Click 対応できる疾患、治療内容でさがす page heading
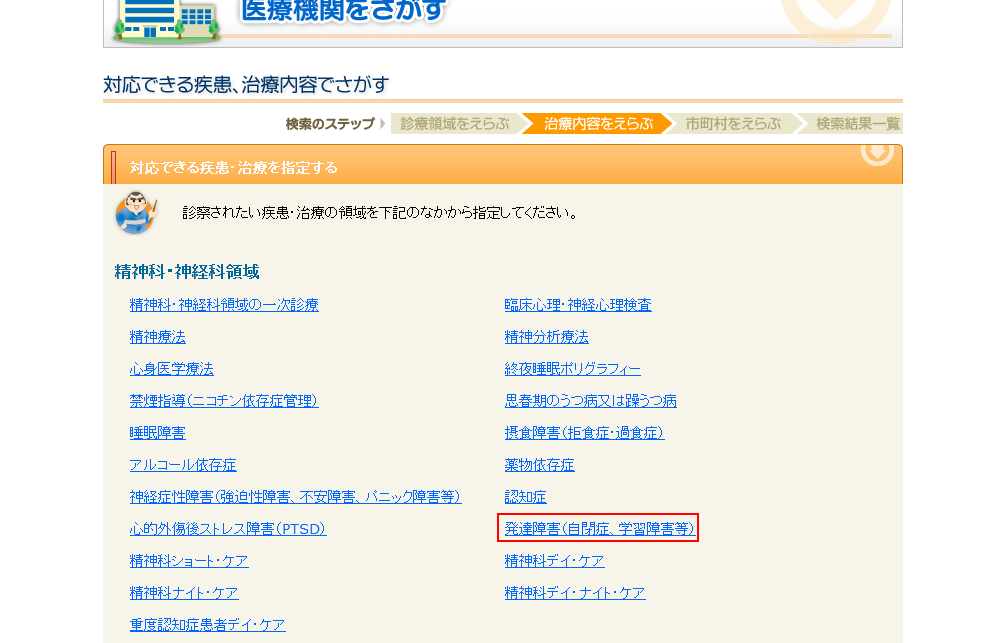 coord(246,85)
